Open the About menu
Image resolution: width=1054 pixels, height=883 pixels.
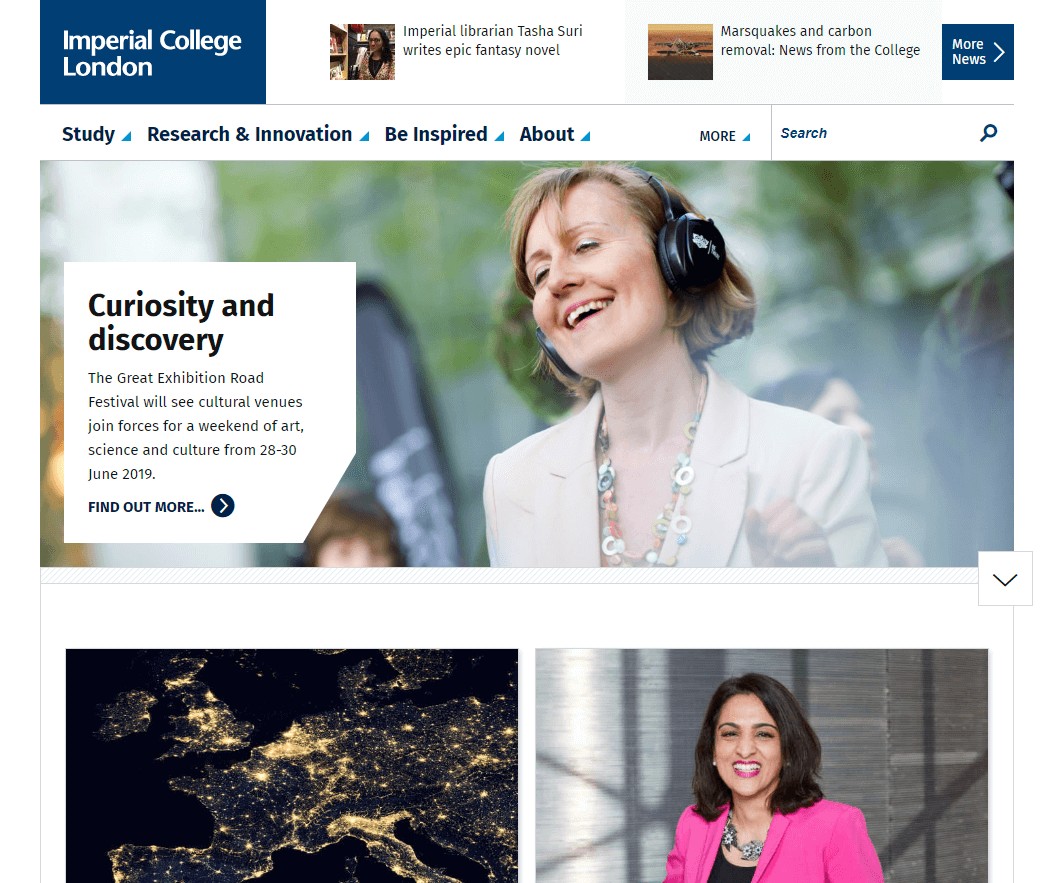pos(555,134)
